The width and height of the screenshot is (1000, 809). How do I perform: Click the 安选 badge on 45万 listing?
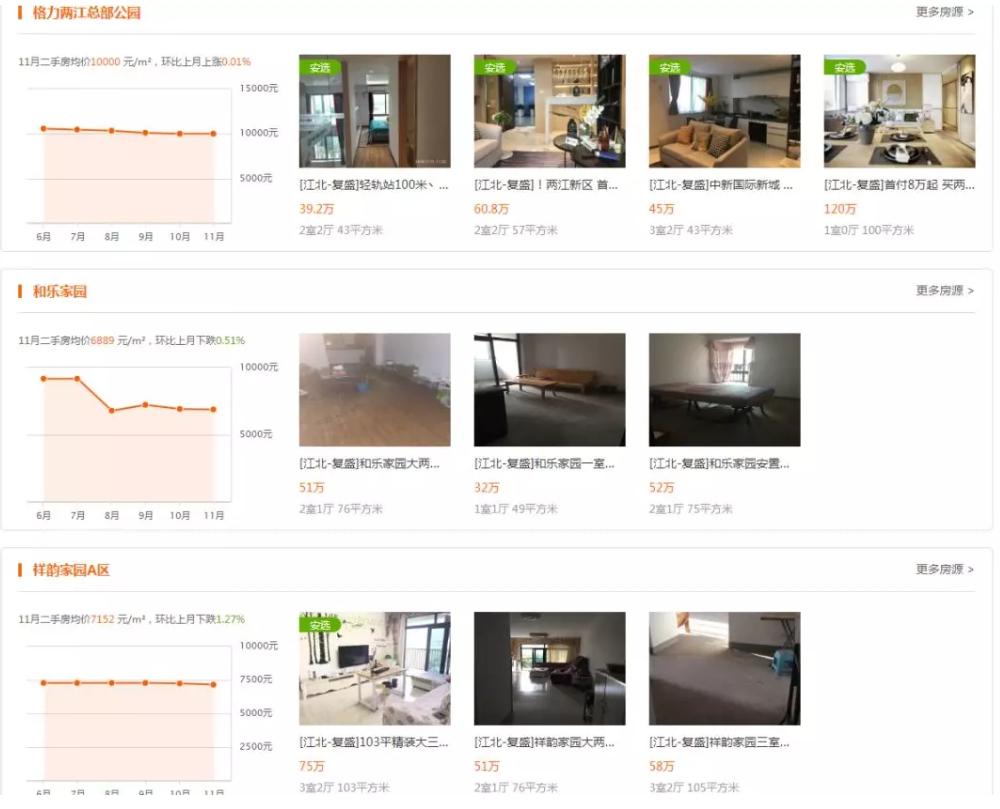668,67
